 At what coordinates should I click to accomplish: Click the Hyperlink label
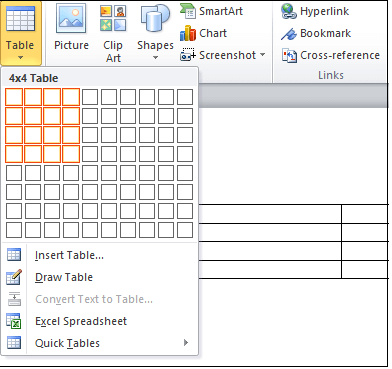pos(325,11)
